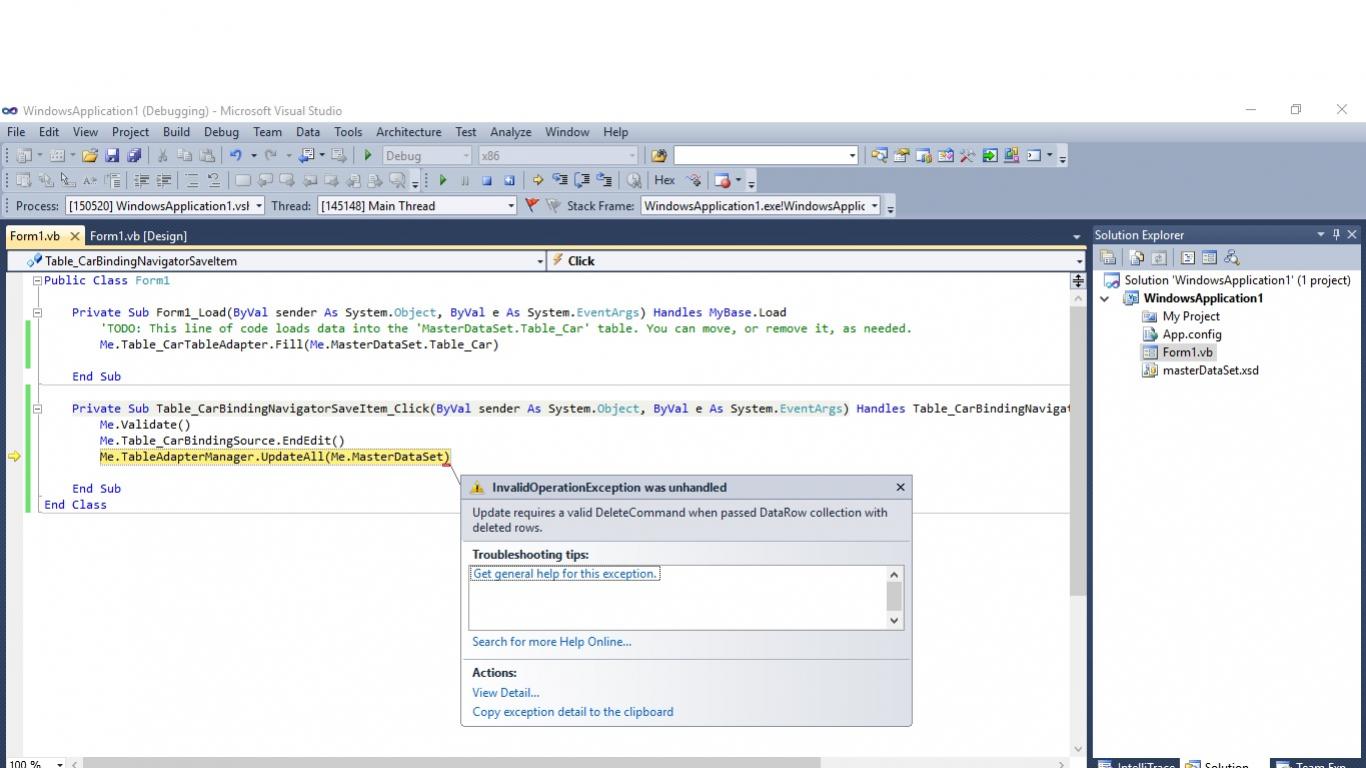Click the Step Into icon
Image resolution: width=1366 pixels, height=768 pixels.
[x=560, y=180]
